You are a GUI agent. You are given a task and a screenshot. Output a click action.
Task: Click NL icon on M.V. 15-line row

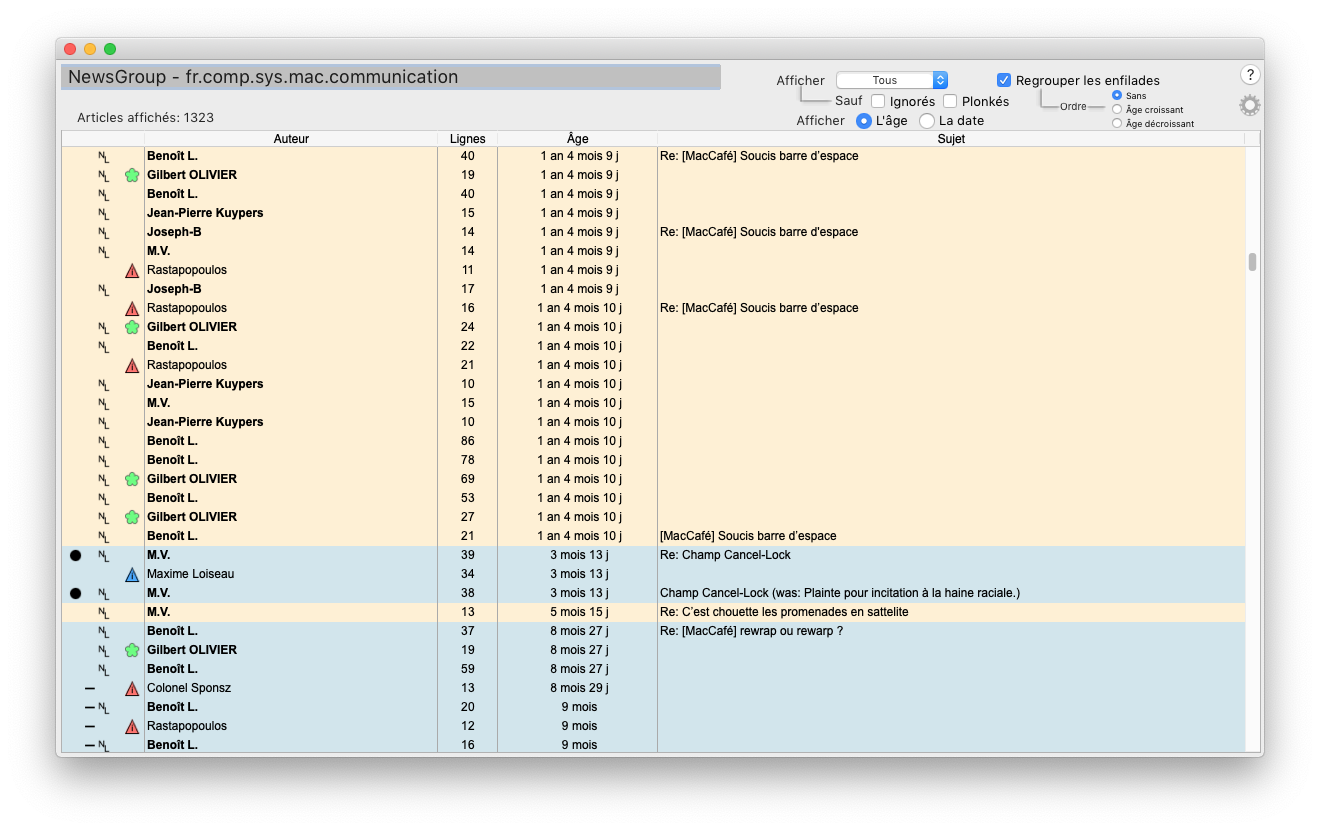[x=103, y=403]
